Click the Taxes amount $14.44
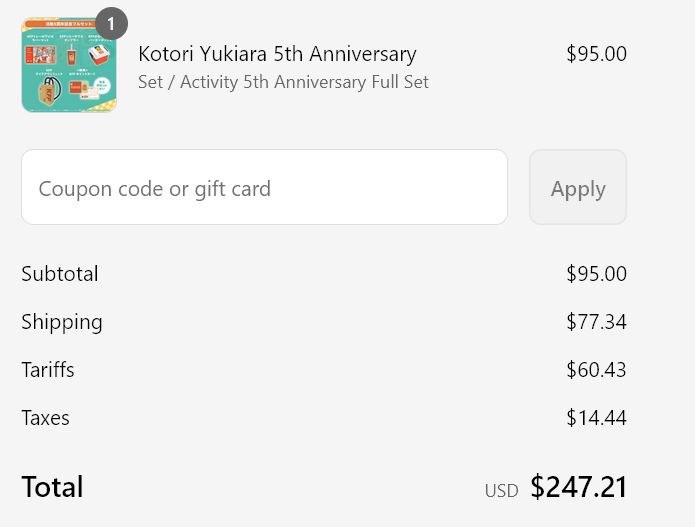This screenshot has width=695, height=527. click(x=596, y=418)
